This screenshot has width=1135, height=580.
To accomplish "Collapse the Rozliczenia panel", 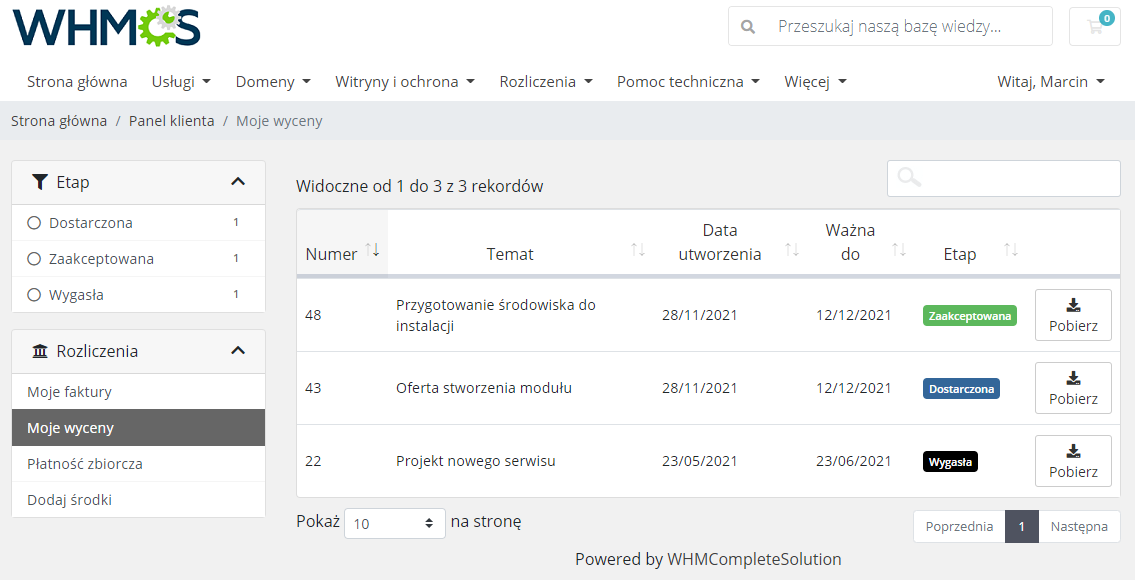I will pos(237,350).
